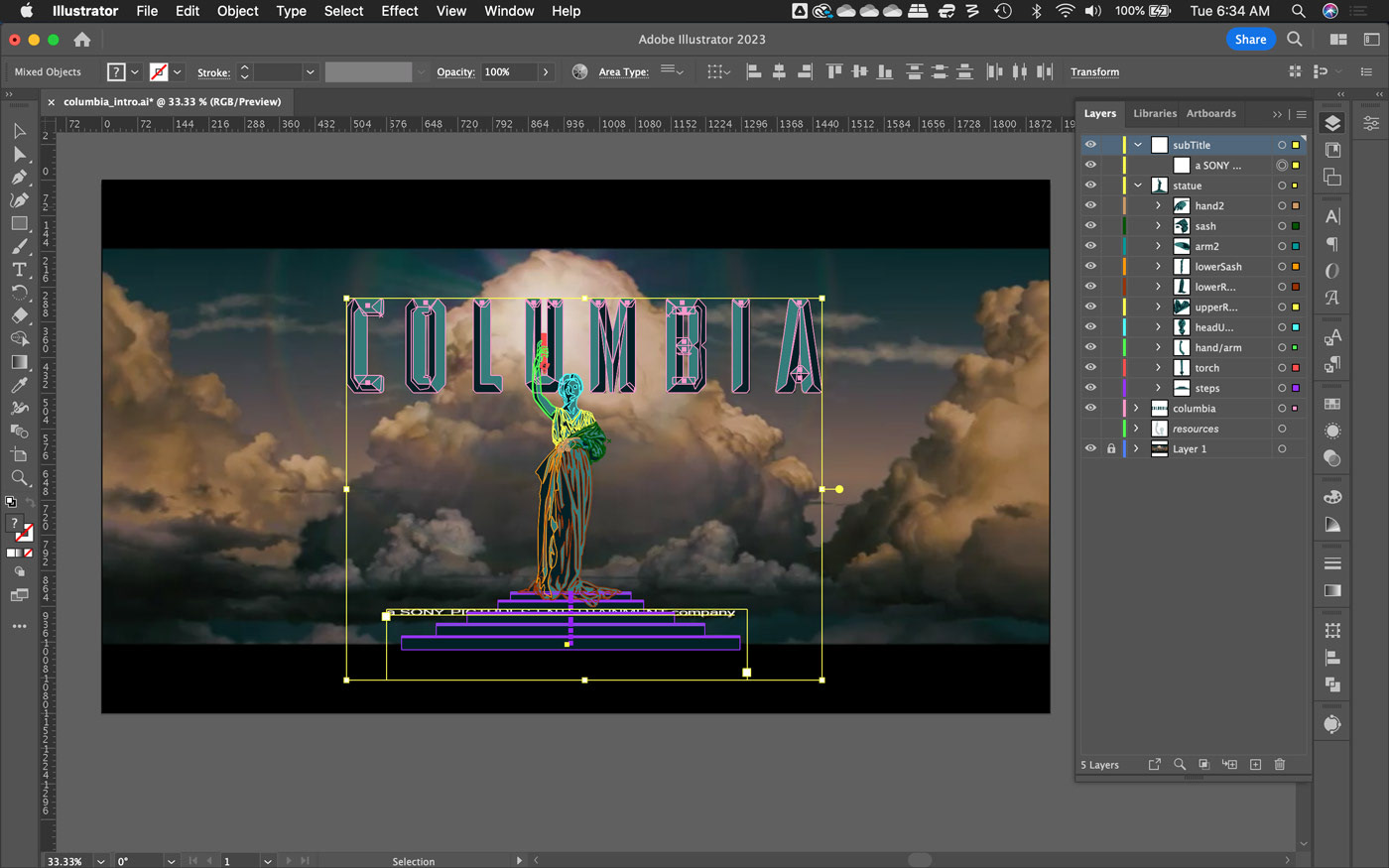Open the Character panel dock icon
Viewport: 1389px width, 868px height.
pos(1332,215)
